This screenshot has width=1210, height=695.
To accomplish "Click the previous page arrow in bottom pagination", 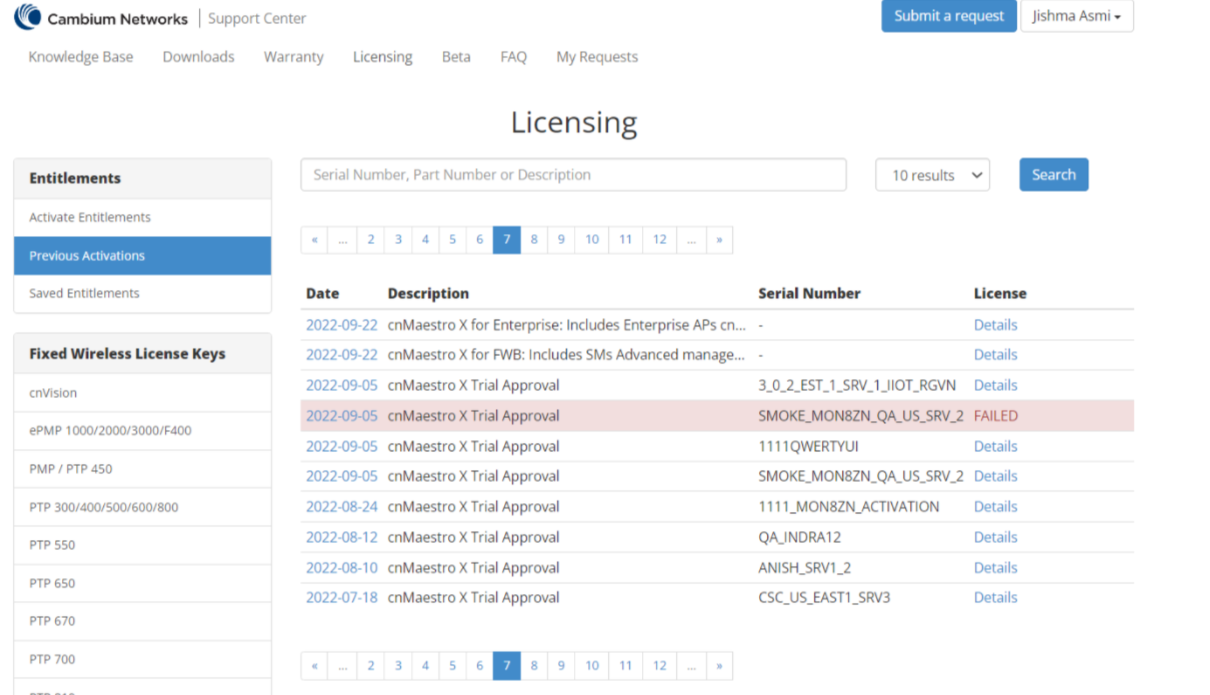I will coord(314,665).
